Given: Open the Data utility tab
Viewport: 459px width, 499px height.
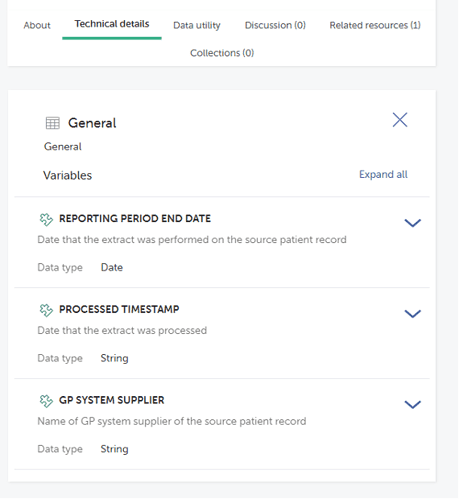Looking at the screenshot, I should coord(197,25).
